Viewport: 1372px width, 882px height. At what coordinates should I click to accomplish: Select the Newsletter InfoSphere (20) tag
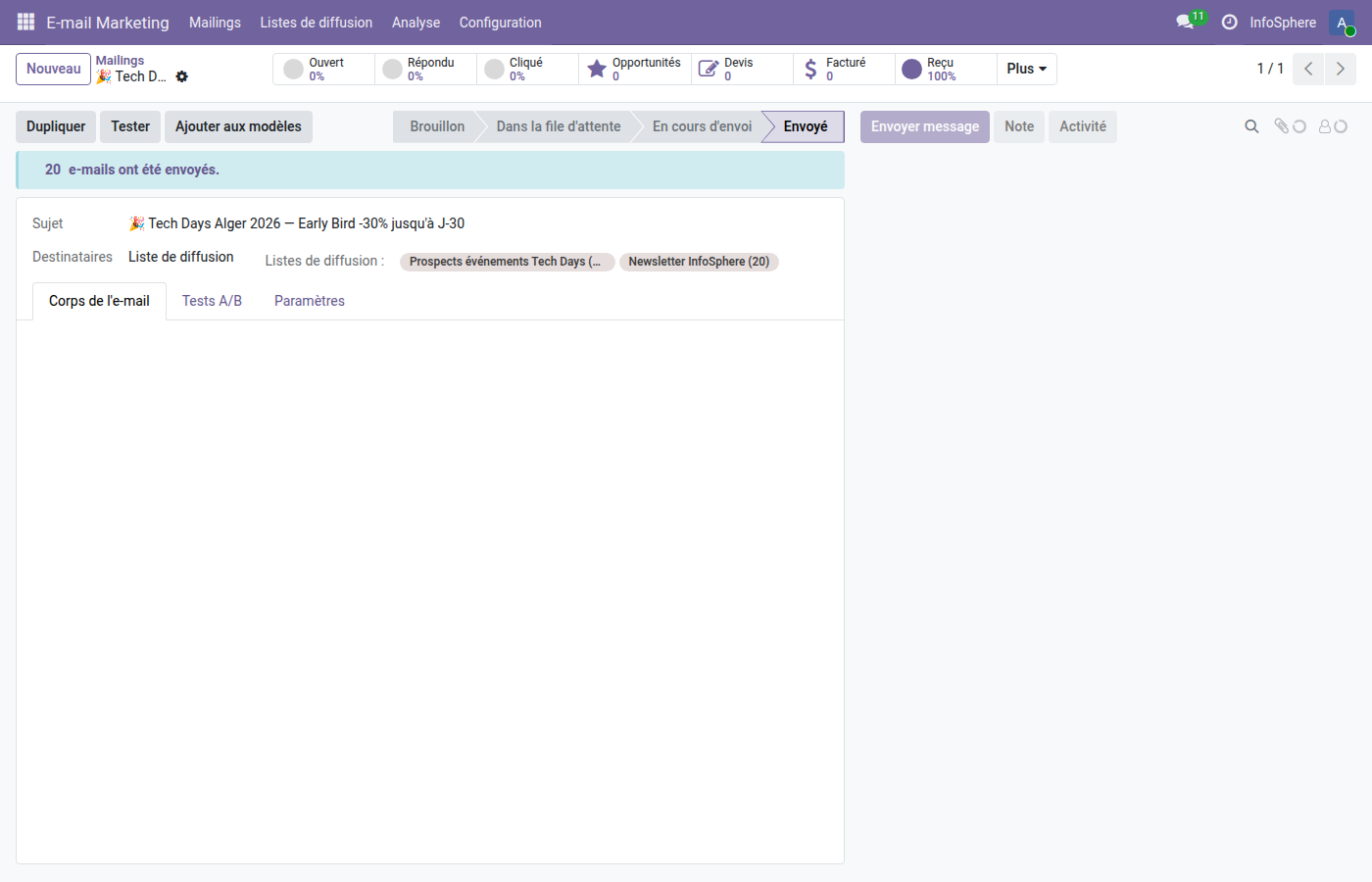pos(698,262)
